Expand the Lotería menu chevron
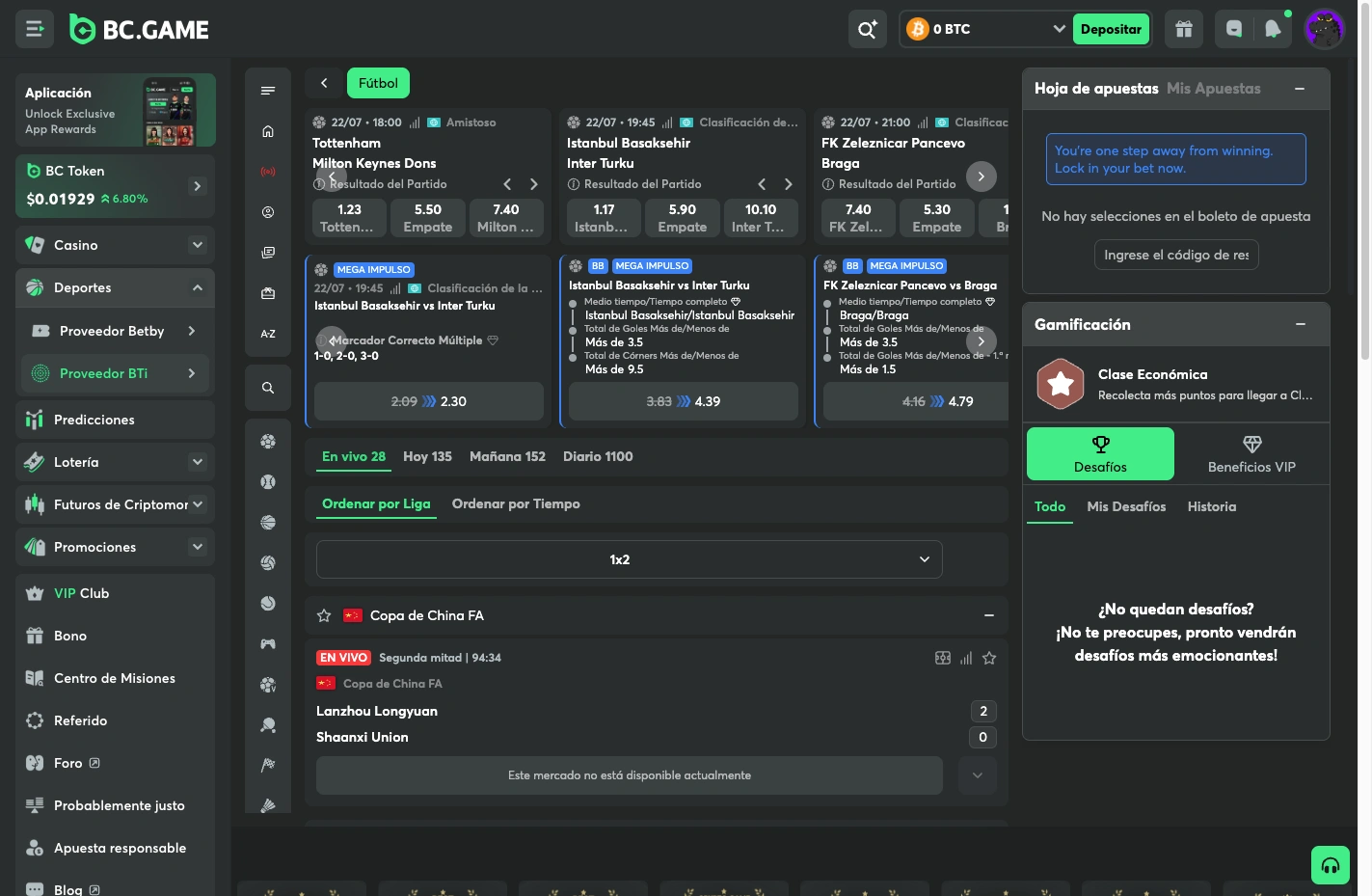 (198, 462)
